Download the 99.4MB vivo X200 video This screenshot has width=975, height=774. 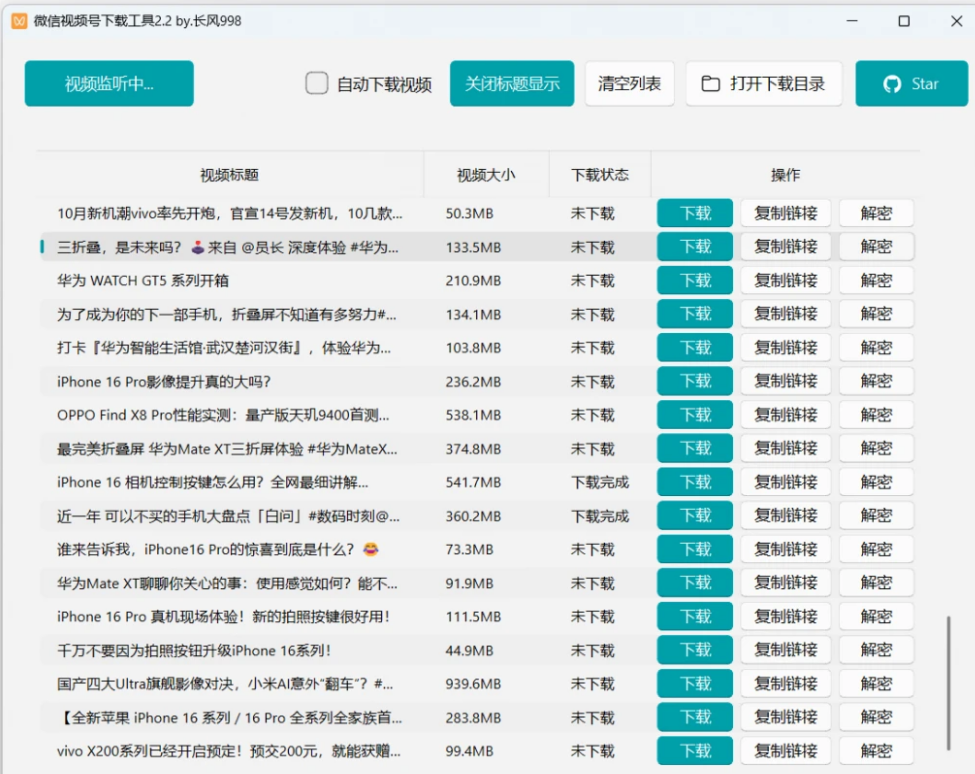point(695,751)
